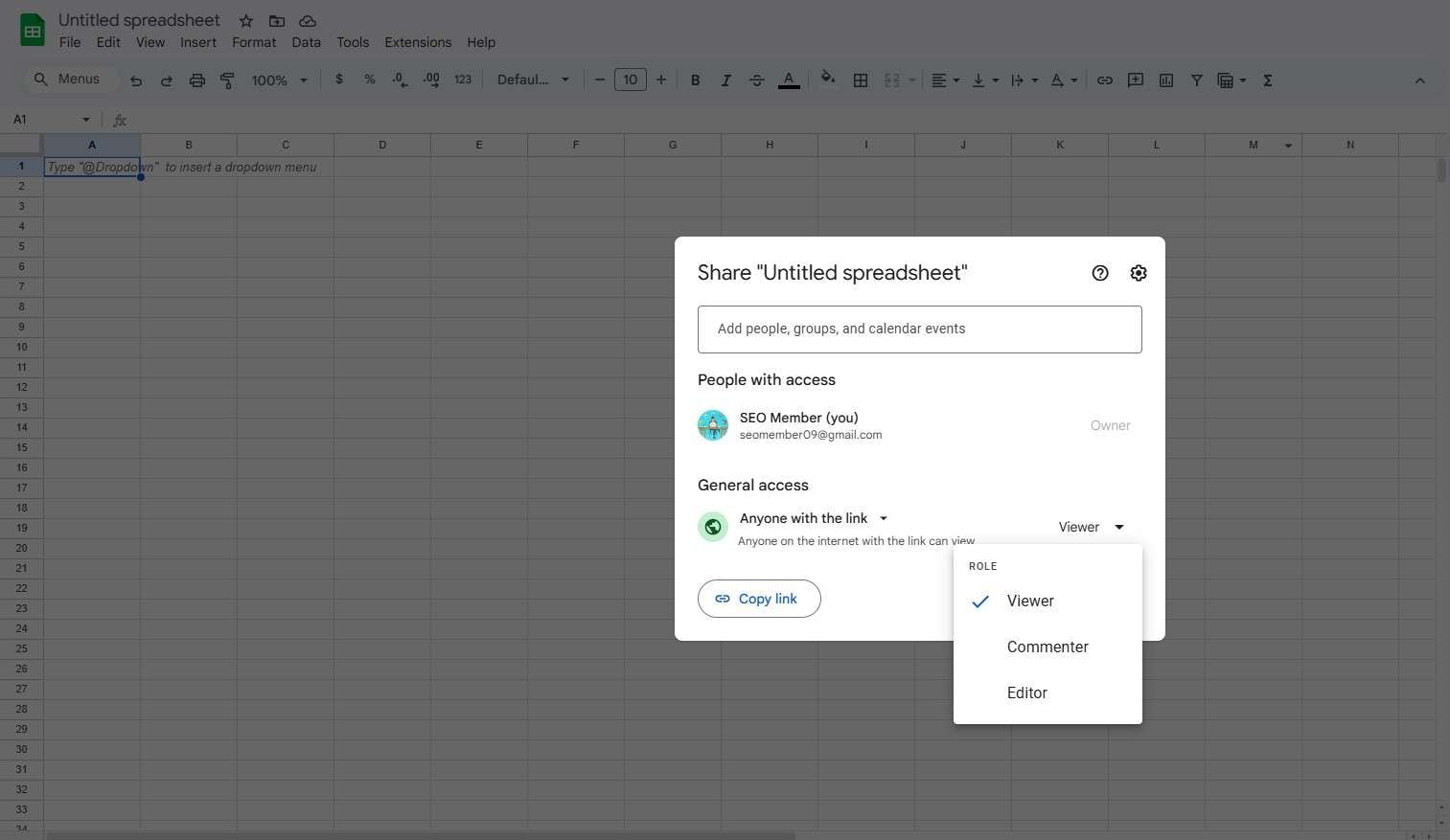The image size is (1450, 840).
Task: Open text rotation dropdown
Action: tap(1064, 80)
